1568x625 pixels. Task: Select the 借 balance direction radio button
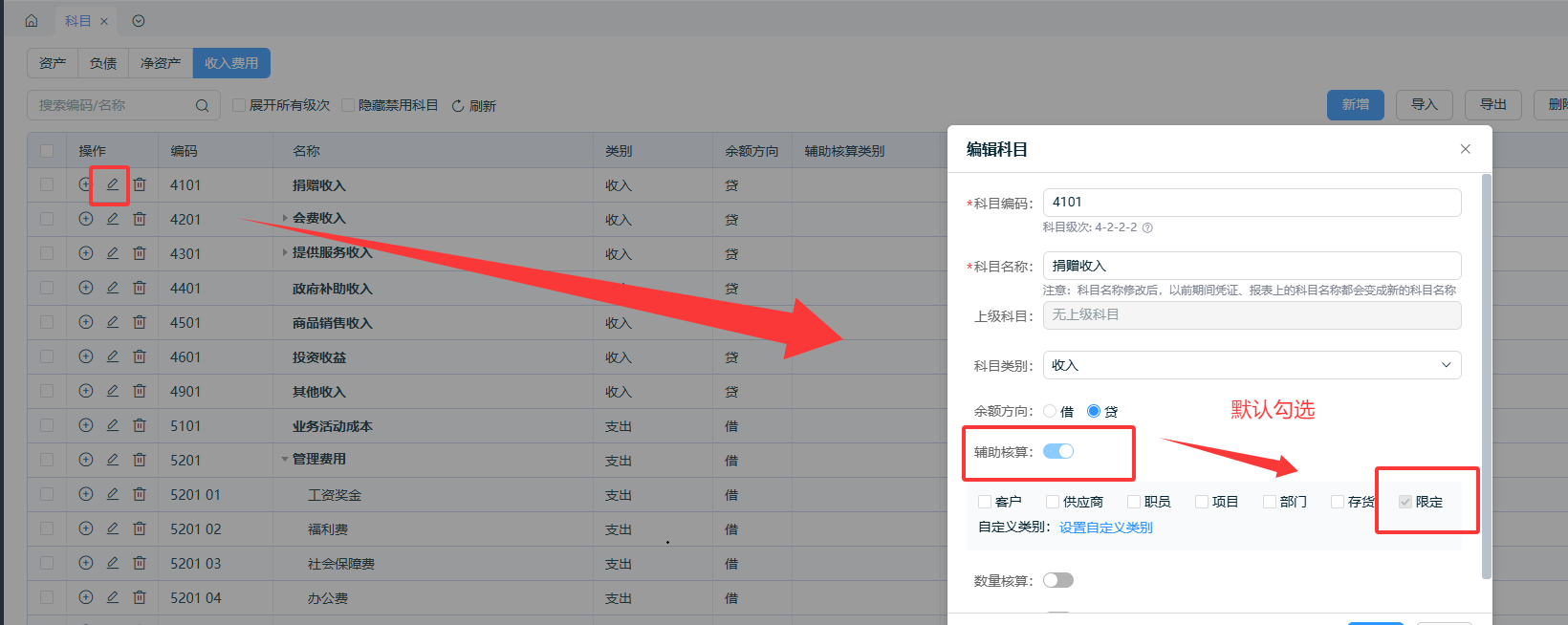click(x=1050, y=411)
